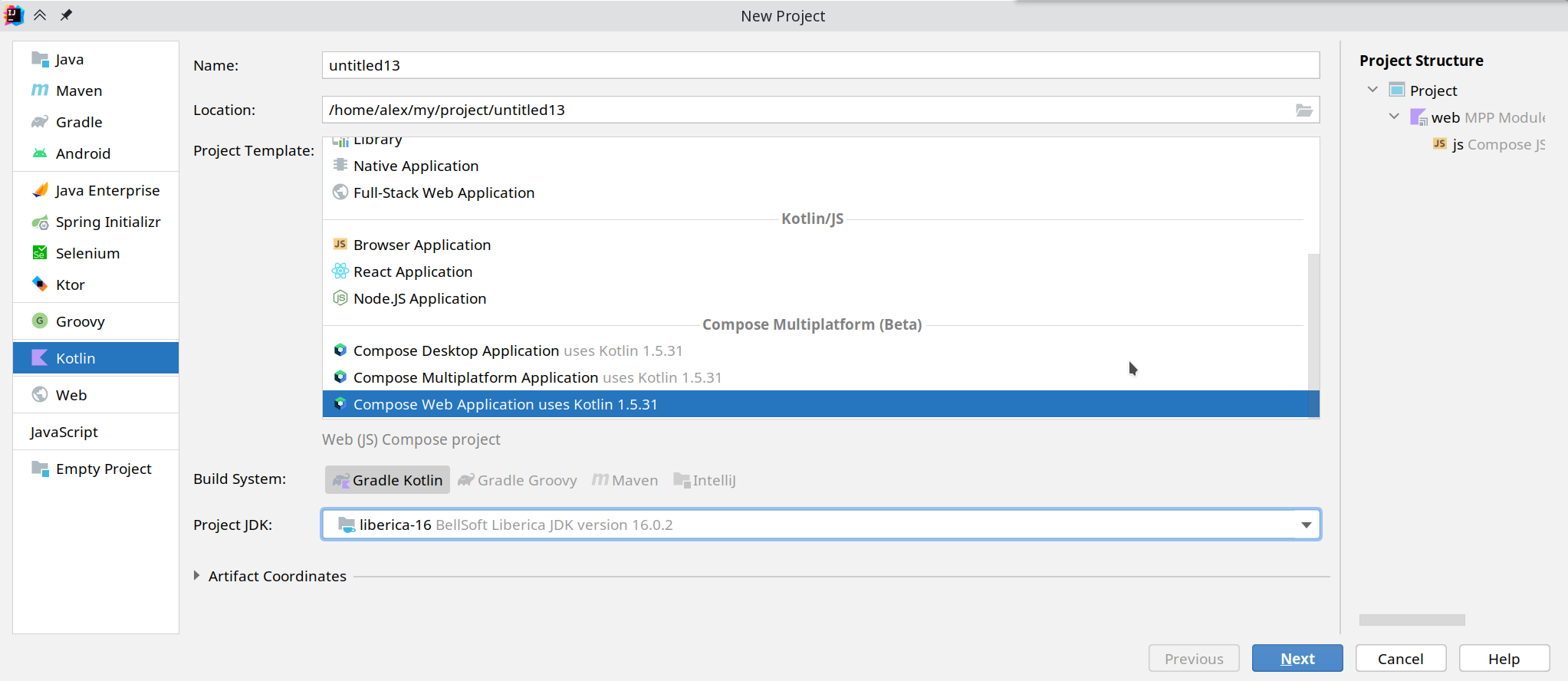This screenshot has width=1568, height=681.
Task: Click the Kotlin logo icon in sidebar
Action: coord(40,357)
